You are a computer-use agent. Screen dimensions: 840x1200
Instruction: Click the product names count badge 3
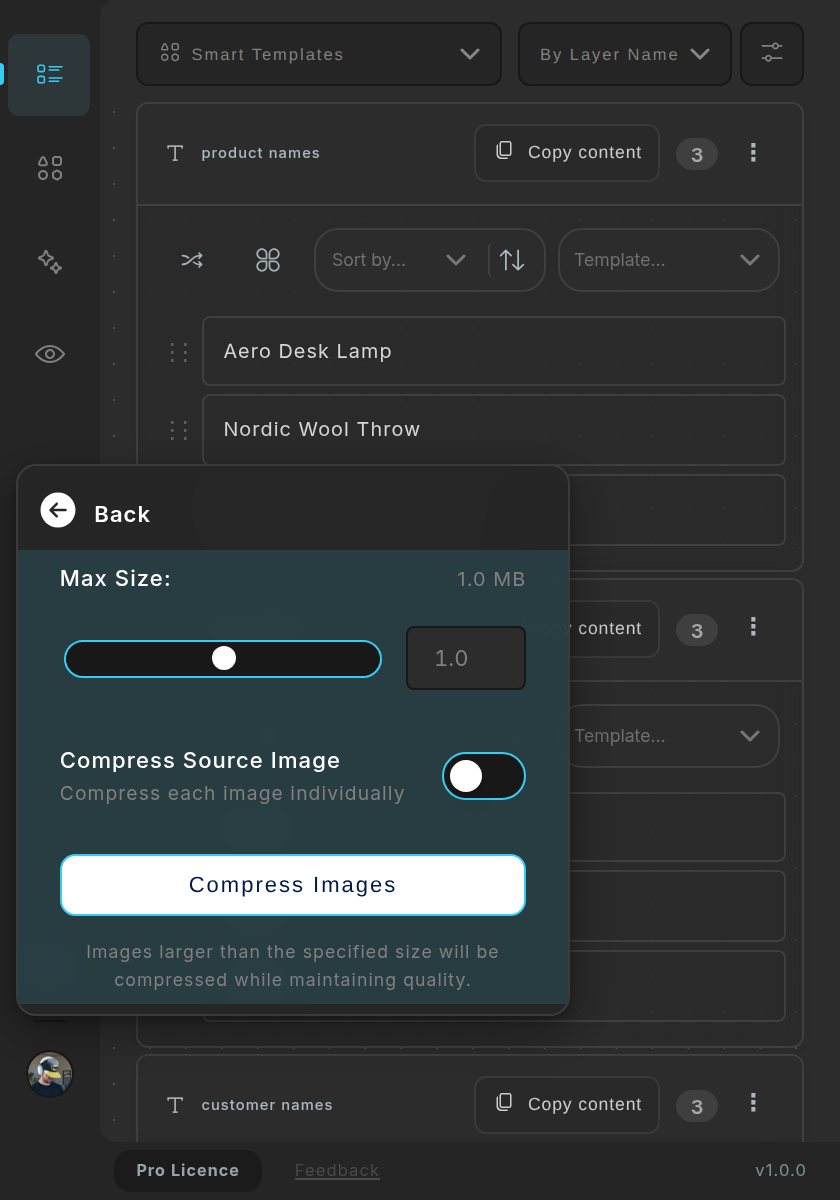coord(697,154)
